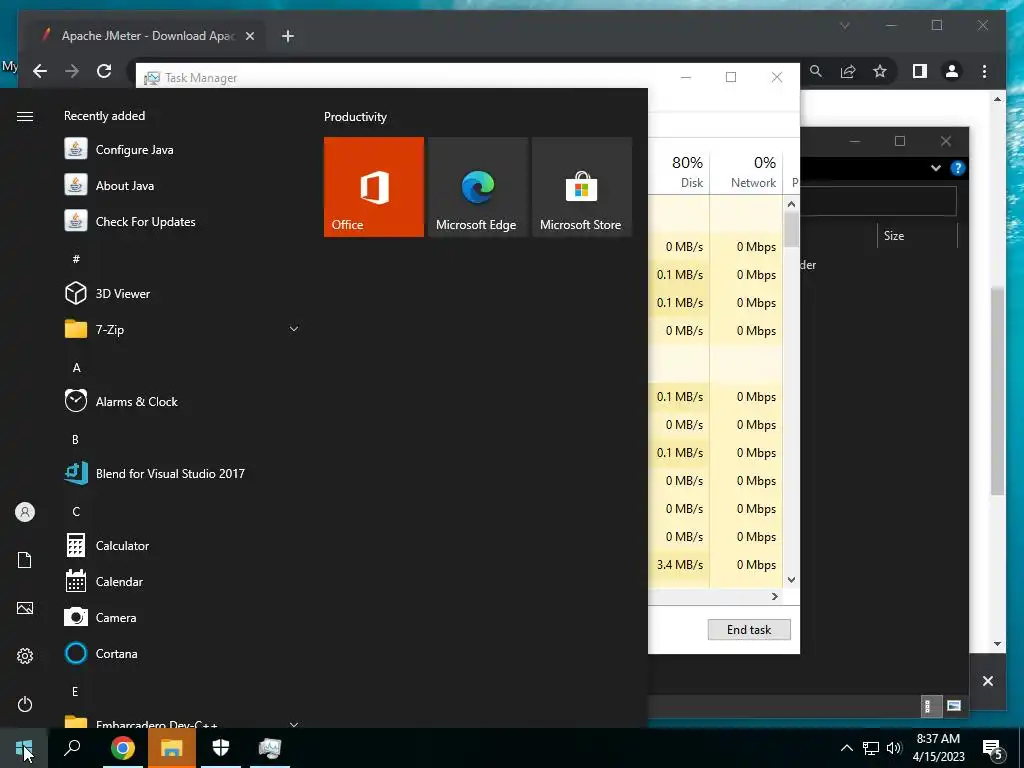
Task: Close the Chrome download bar
Action: click(987, 680)
